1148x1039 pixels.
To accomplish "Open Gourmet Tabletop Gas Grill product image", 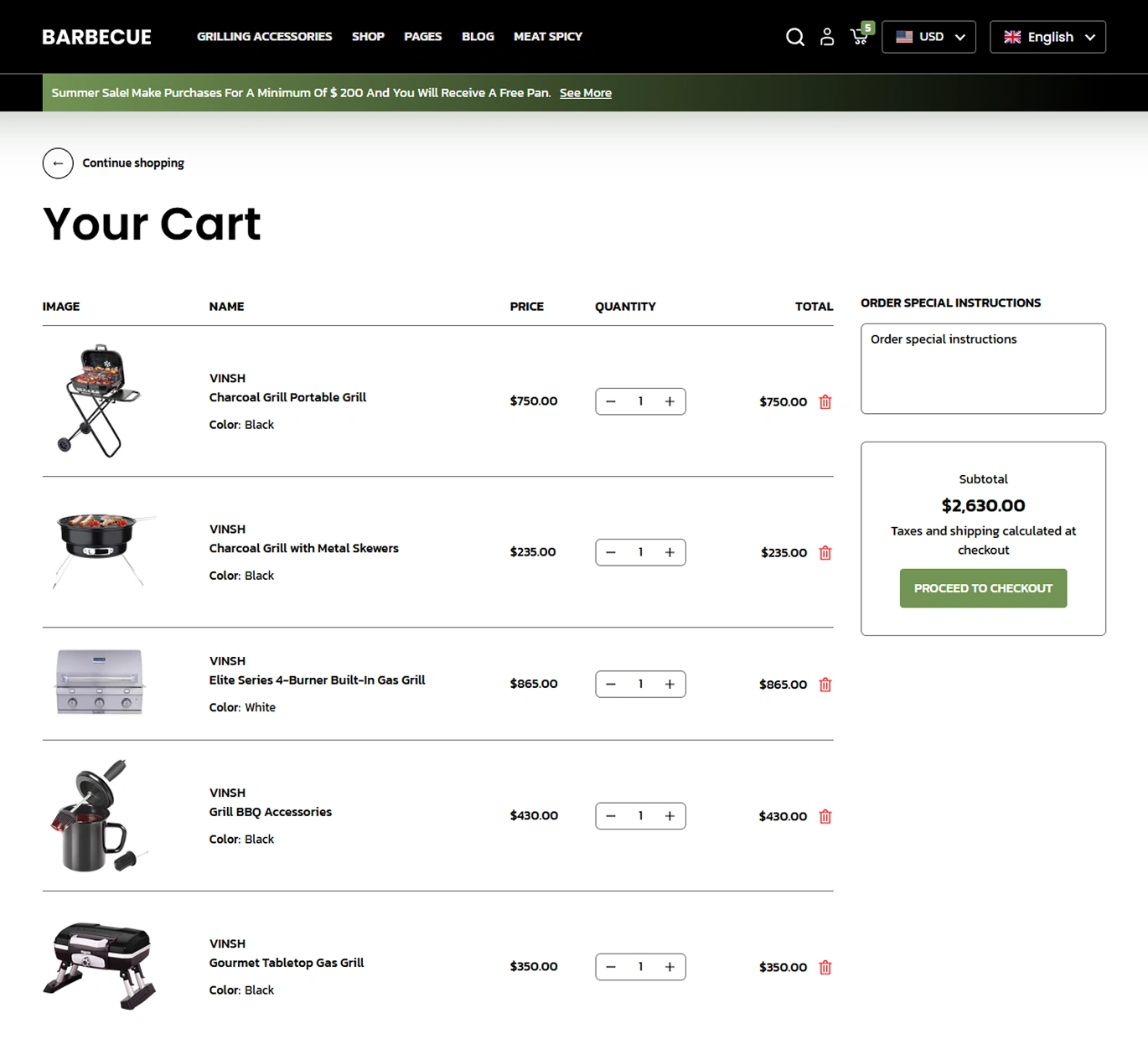I will pos(99,965).
